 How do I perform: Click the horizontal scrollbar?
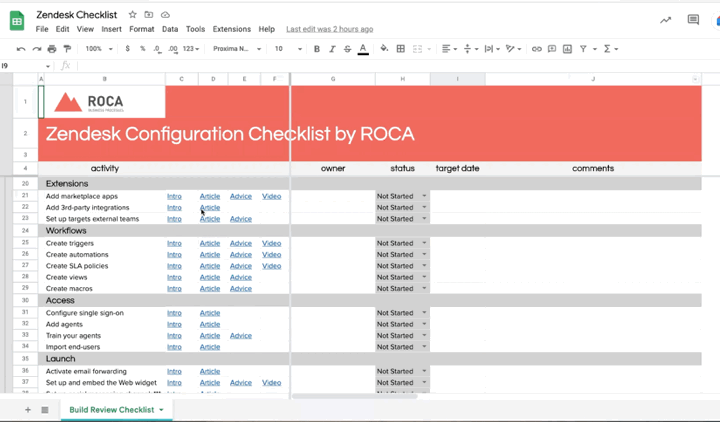click(x=354, y=396)
